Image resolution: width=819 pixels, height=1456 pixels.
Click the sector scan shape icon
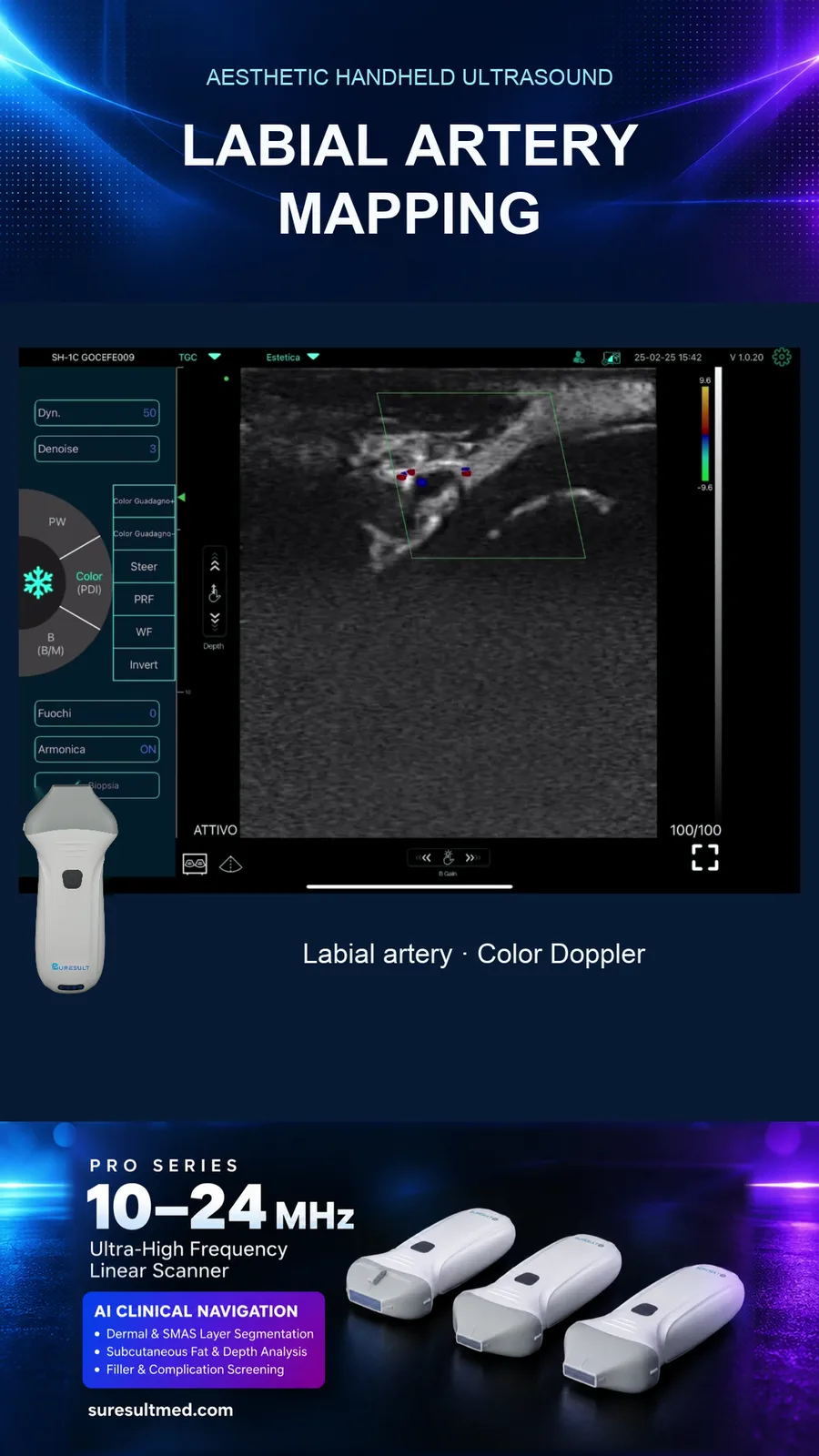pyautogui.click(x=231, y=864)
